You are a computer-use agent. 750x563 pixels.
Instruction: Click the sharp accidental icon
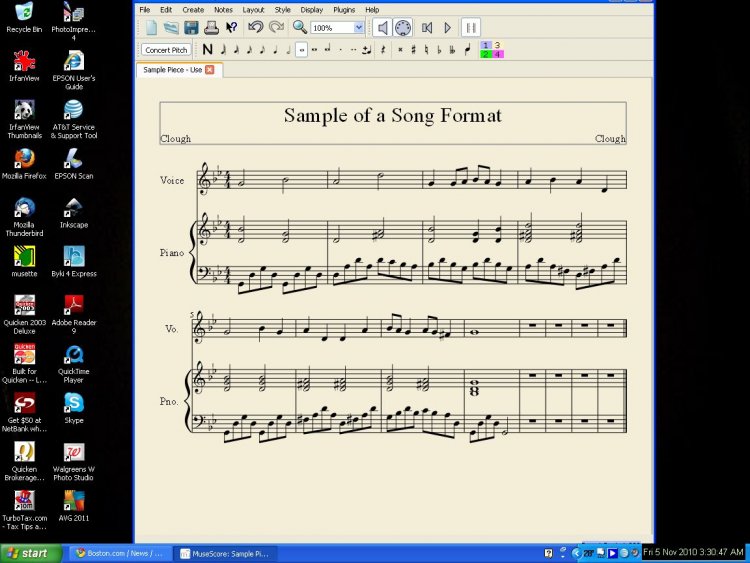click(413, 49)
